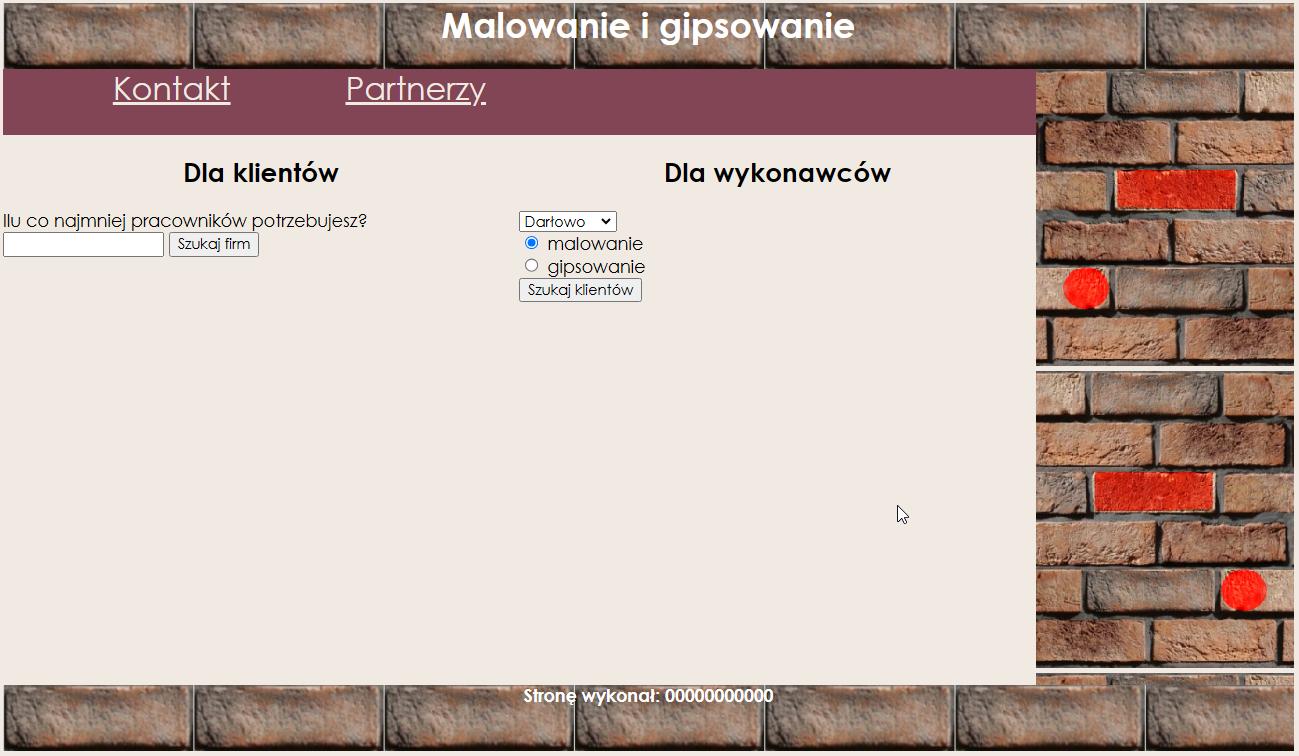Viewport: 1299px width, 756px height.
Task: Click red circle in lower wall image
Action: pos(1243,590)
